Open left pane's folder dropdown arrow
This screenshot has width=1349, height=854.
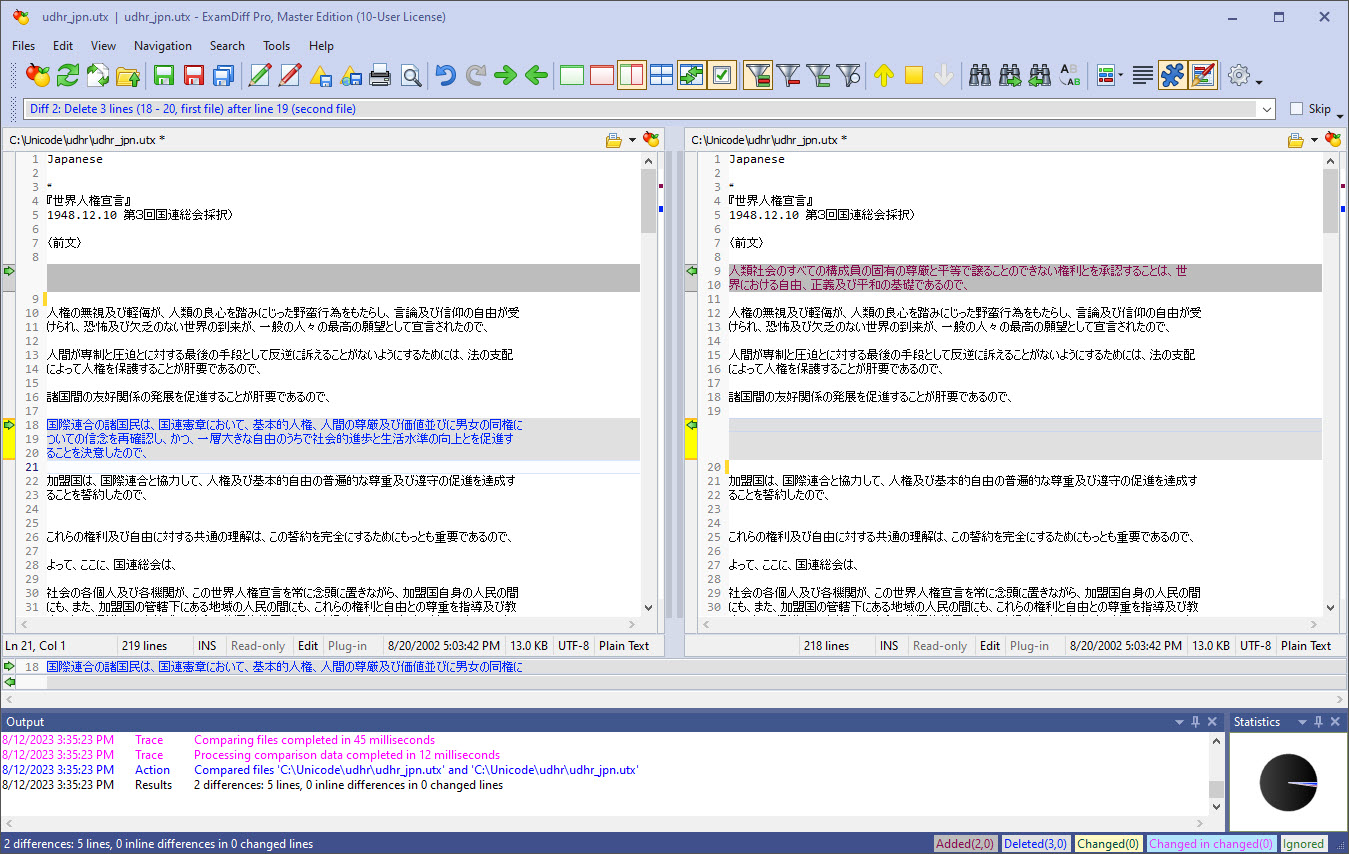632,140
